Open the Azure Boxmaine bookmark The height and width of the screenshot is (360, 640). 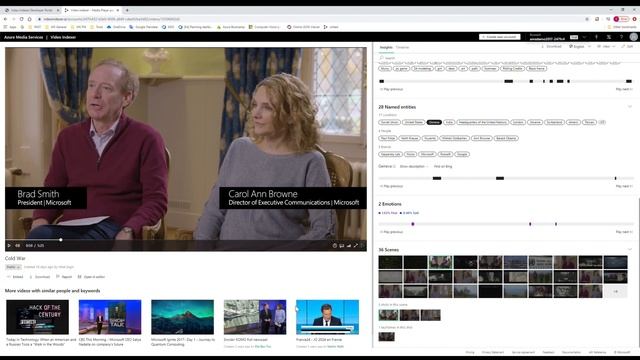coord(231,27)
